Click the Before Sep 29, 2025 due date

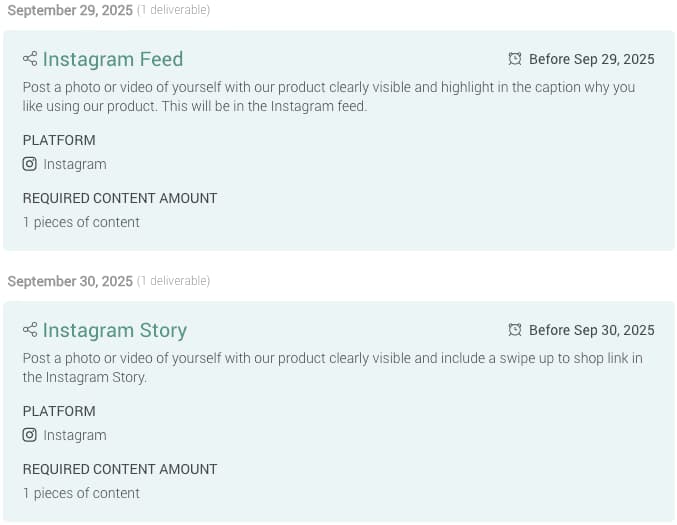[592, 59]
